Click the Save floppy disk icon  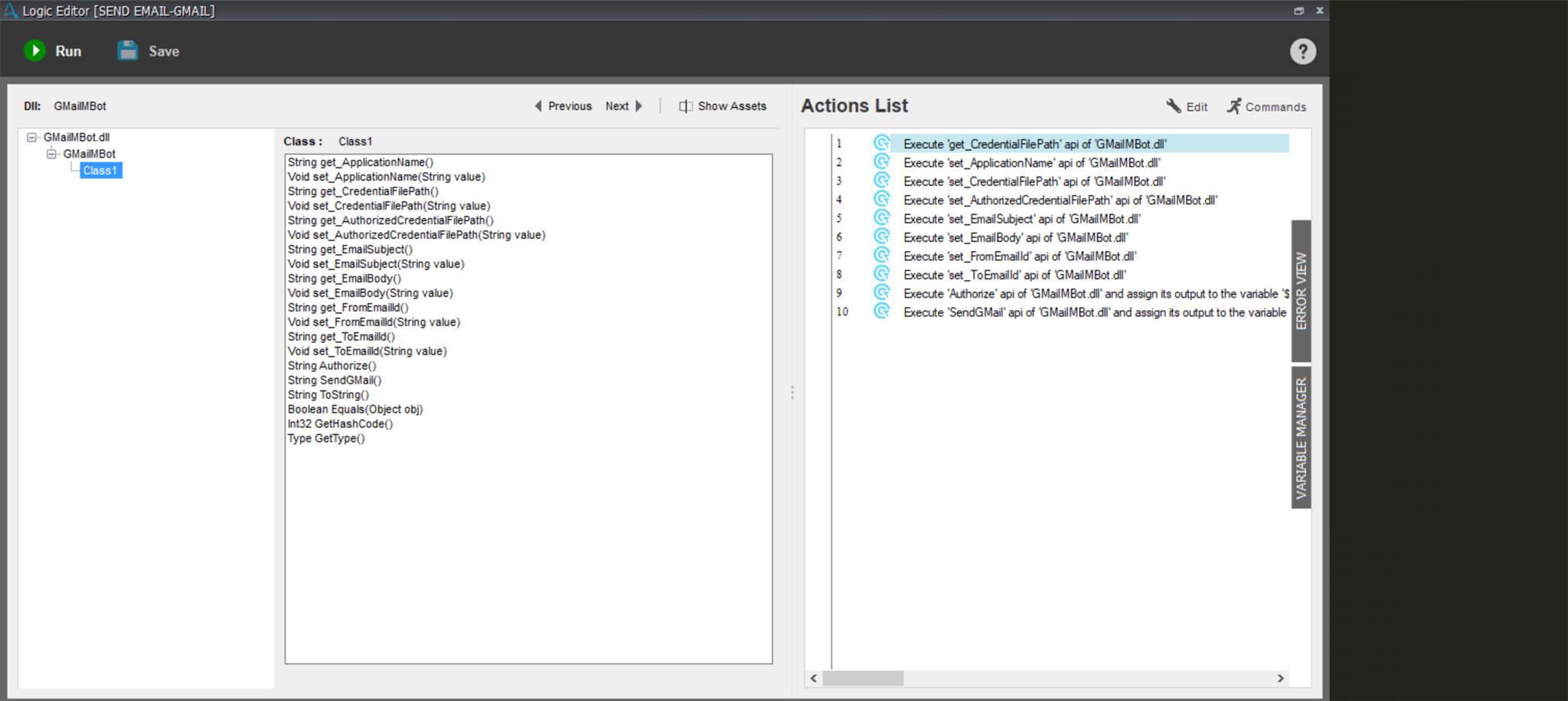[128, 51]
